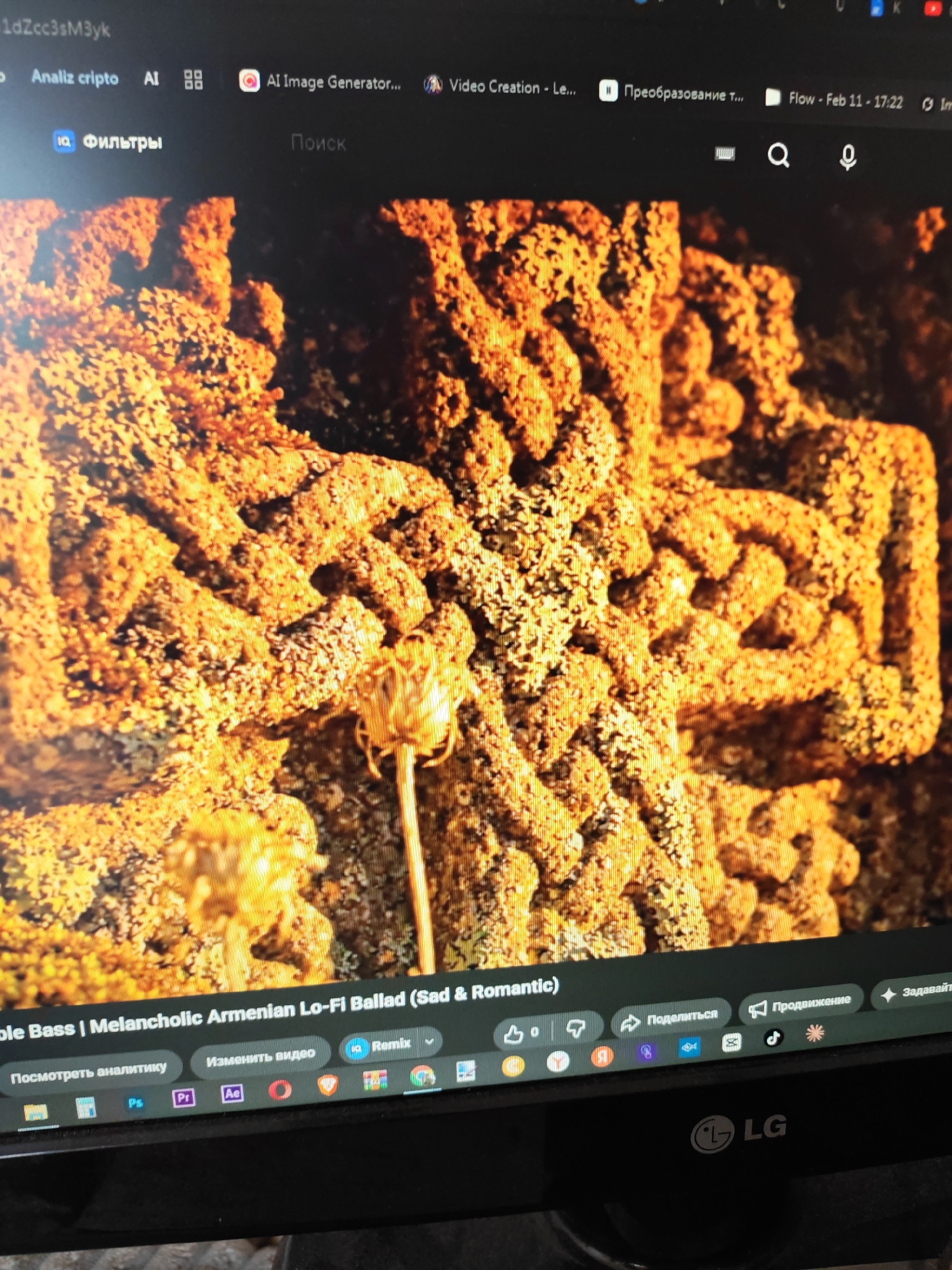Open the AI bookmark folder
The height and width of the screenshot is (1270, 952).
pos(151,79)
